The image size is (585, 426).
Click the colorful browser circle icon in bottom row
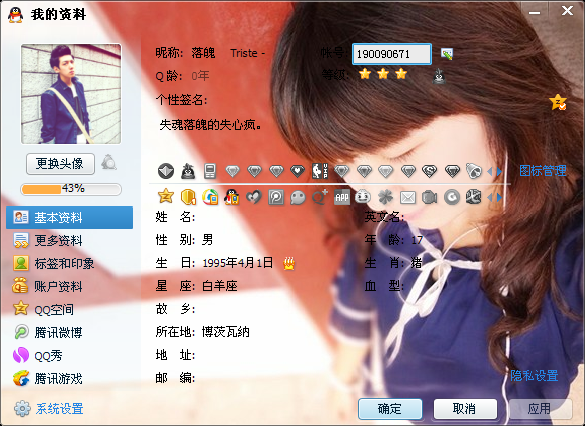(x=210, y=197)
